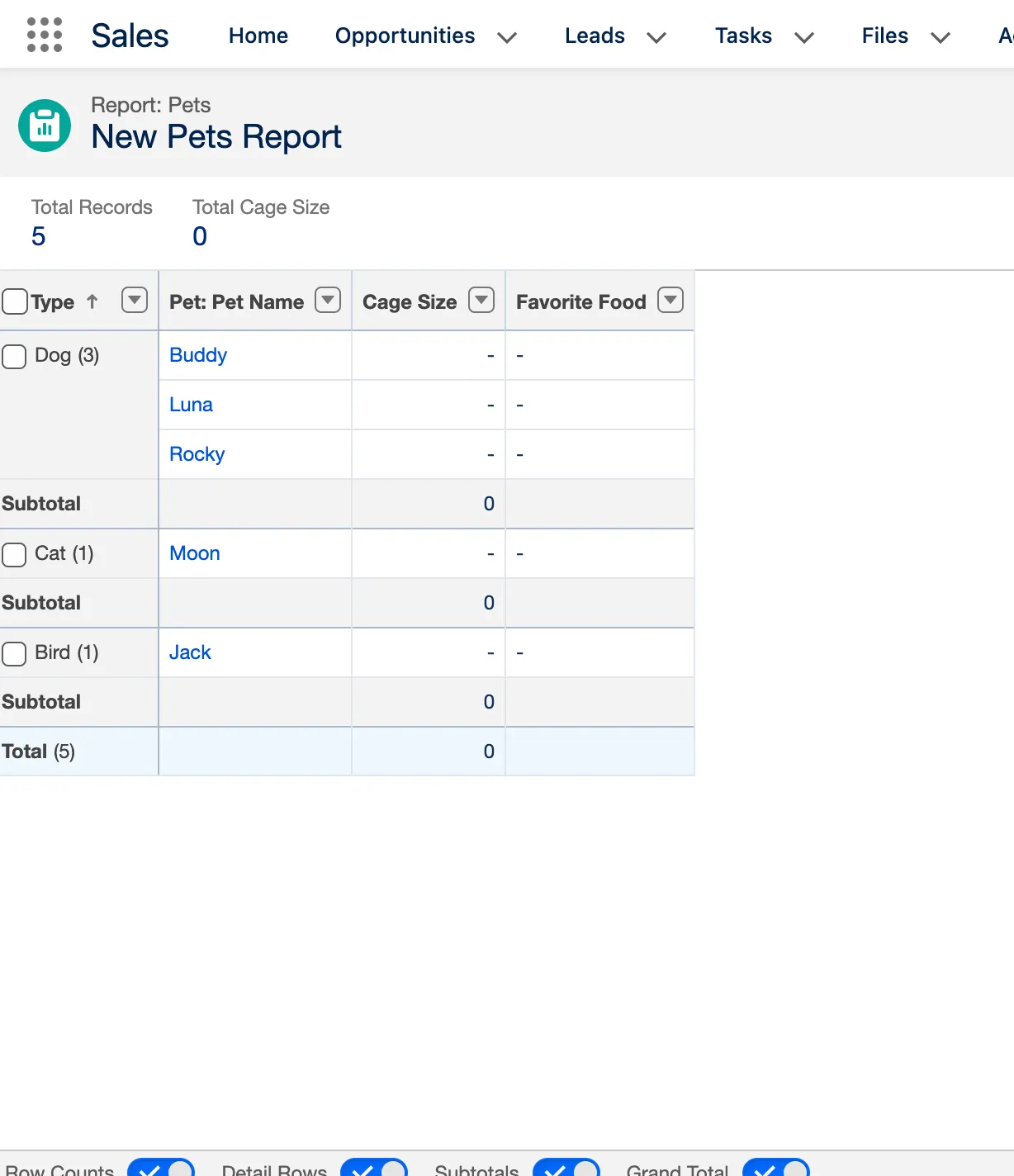Click the teal report clipboard icon
The height and width of the screenshot is (1176, 1014).
point(44,125)
